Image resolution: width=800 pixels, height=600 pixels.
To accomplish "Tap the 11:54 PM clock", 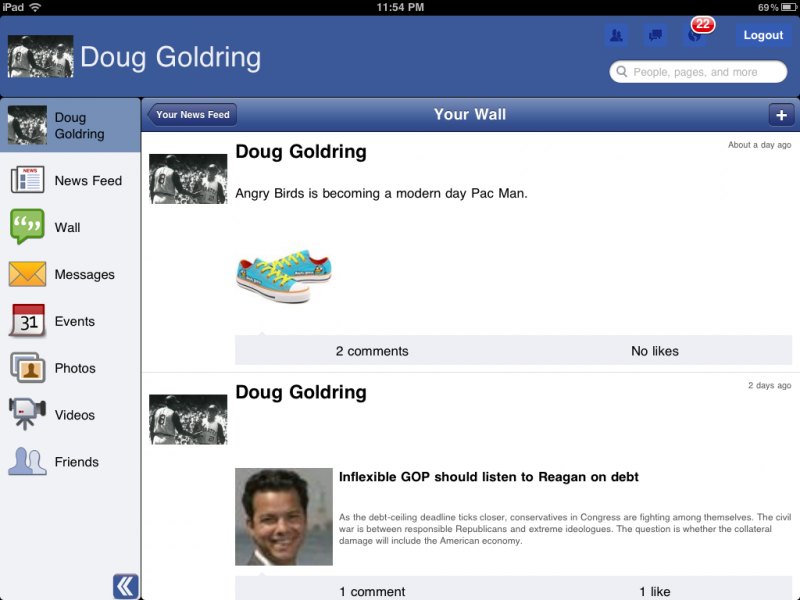I will tap(400, 7).
